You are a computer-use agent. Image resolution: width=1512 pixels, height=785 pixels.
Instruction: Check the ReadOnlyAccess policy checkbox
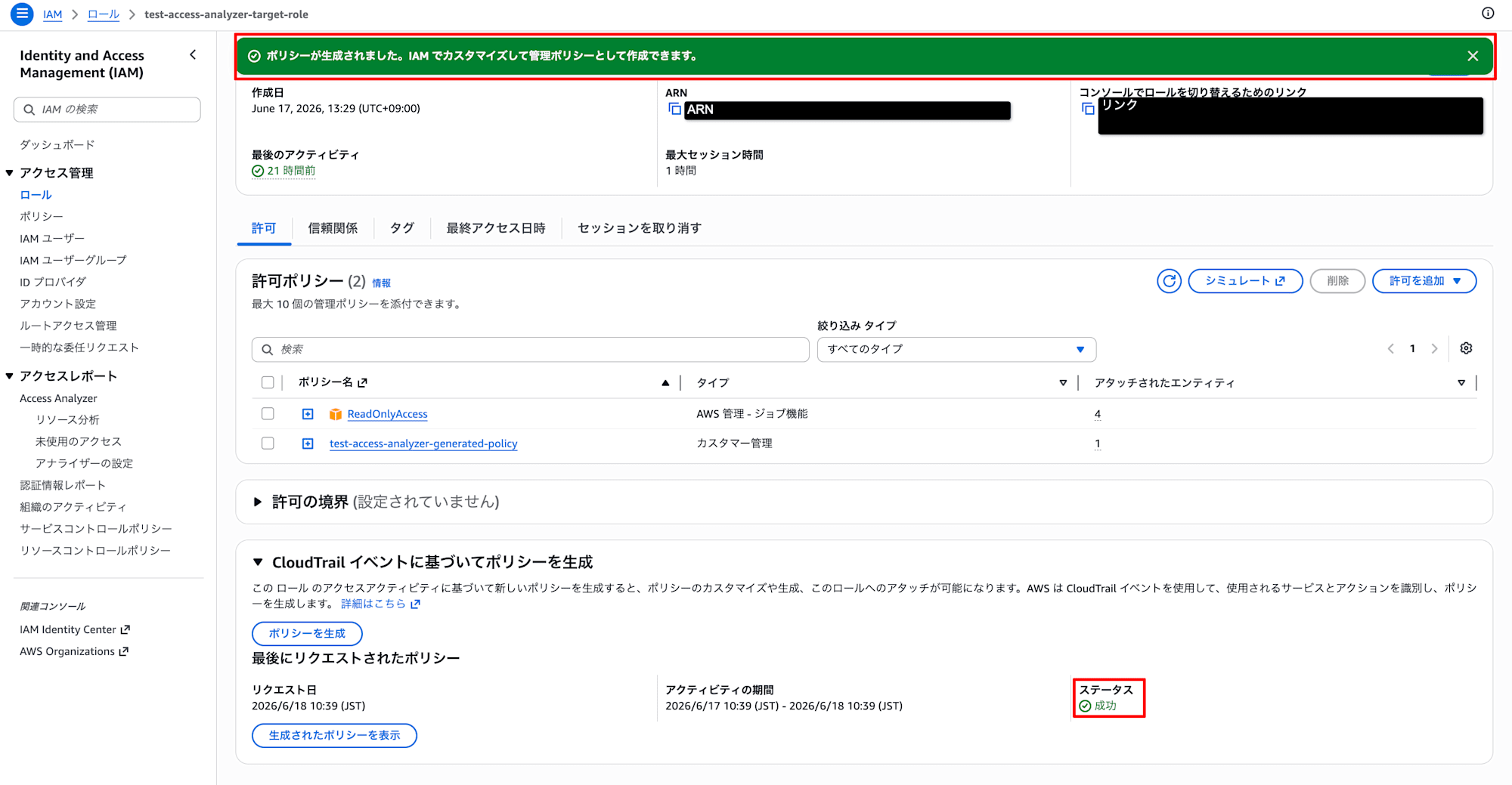click(x=268, y=413)
